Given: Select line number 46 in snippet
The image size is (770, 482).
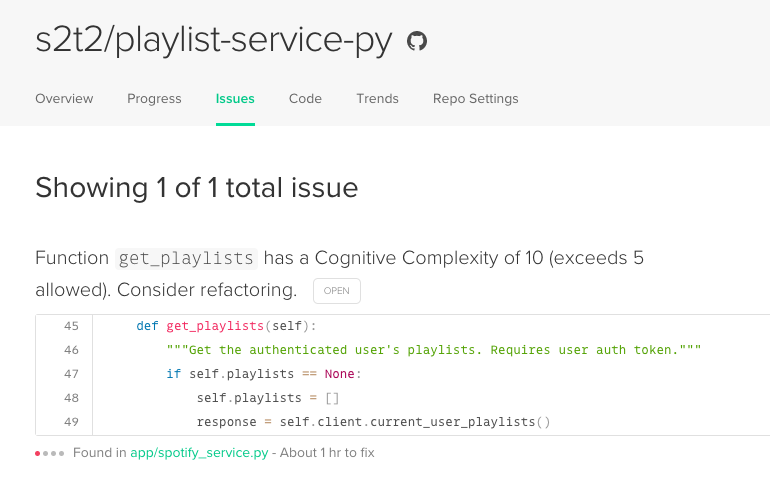Looking at the screenshot, I should point(70,350).
